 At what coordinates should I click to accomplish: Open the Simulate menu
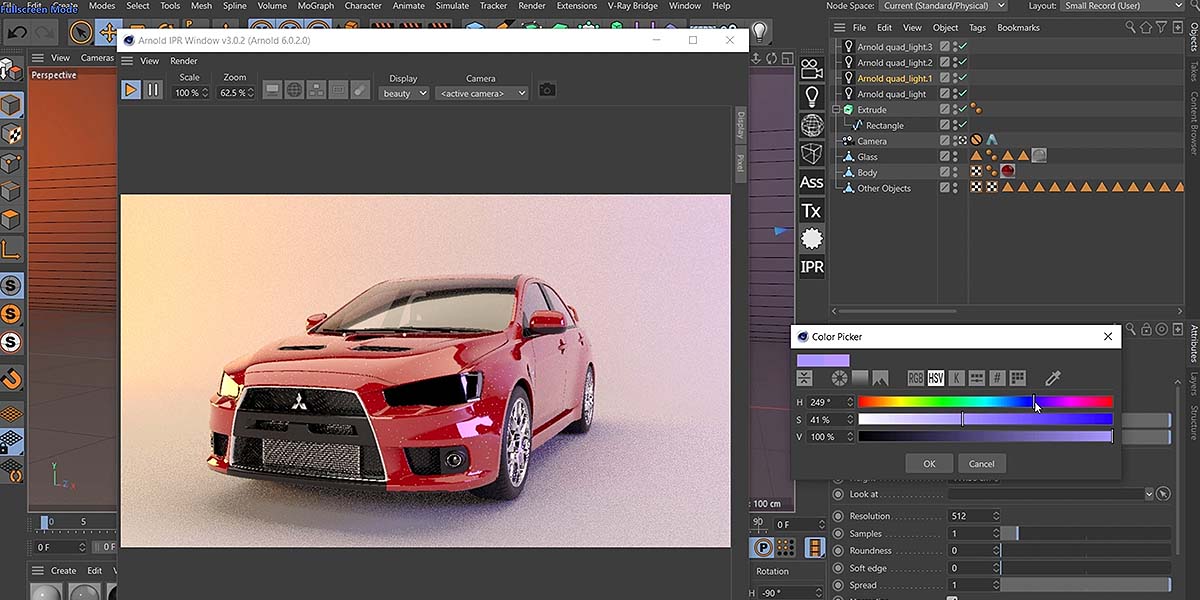click(452, 6)
